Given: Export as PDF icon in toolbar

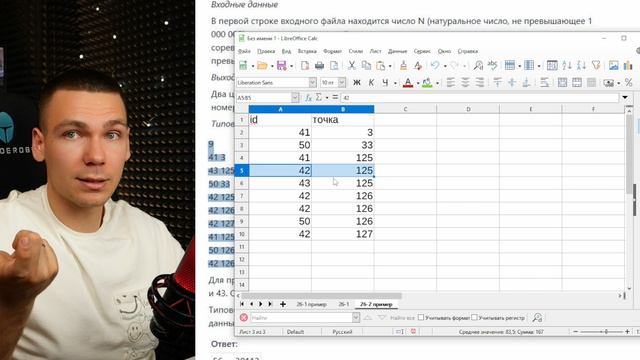Looking at the screenshot, I should pos(305,65).
